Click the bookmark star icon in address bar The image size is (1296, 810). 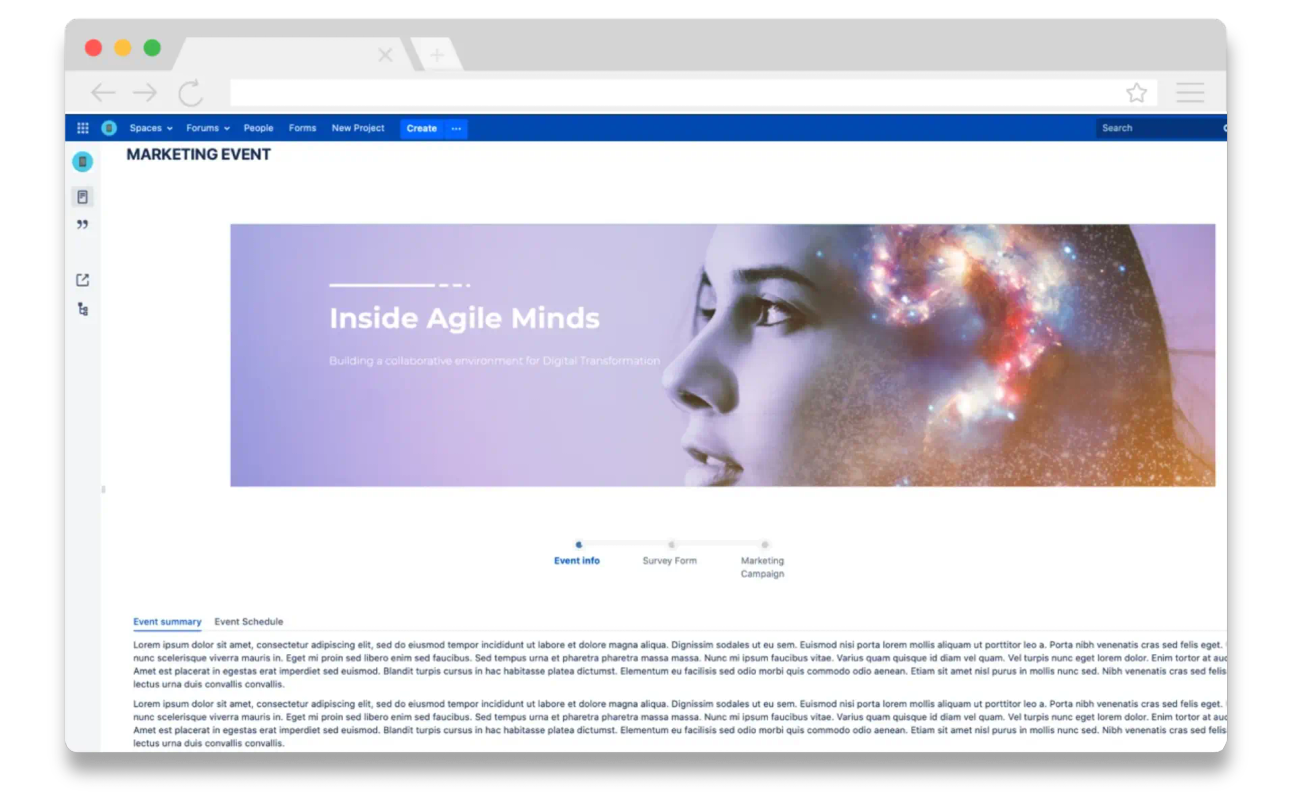[x=1136, y=93]
